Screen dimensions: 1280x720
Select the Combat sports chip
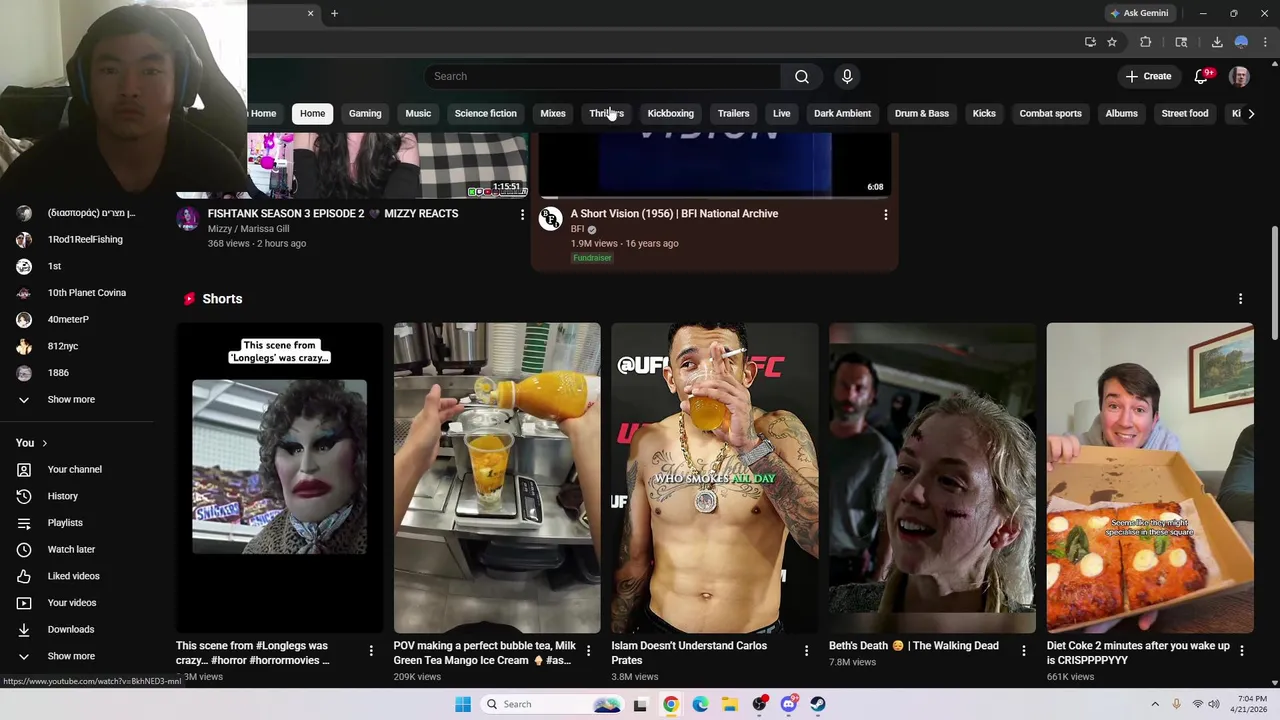click(x=1050, y=113)
